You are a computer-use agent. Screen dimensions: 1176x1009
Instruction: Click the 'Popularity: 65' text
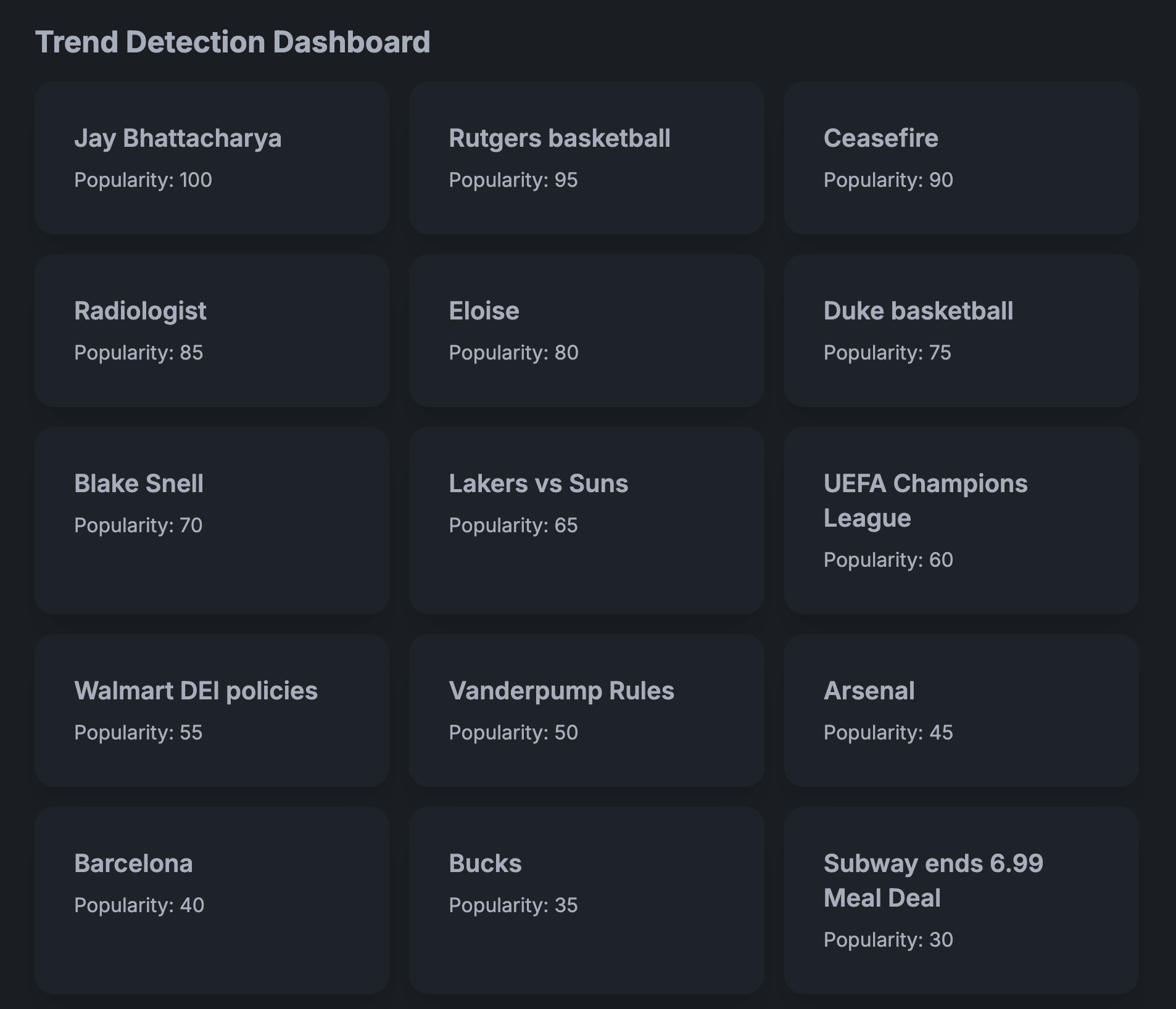pyautogui.click(x=513, y=525)
